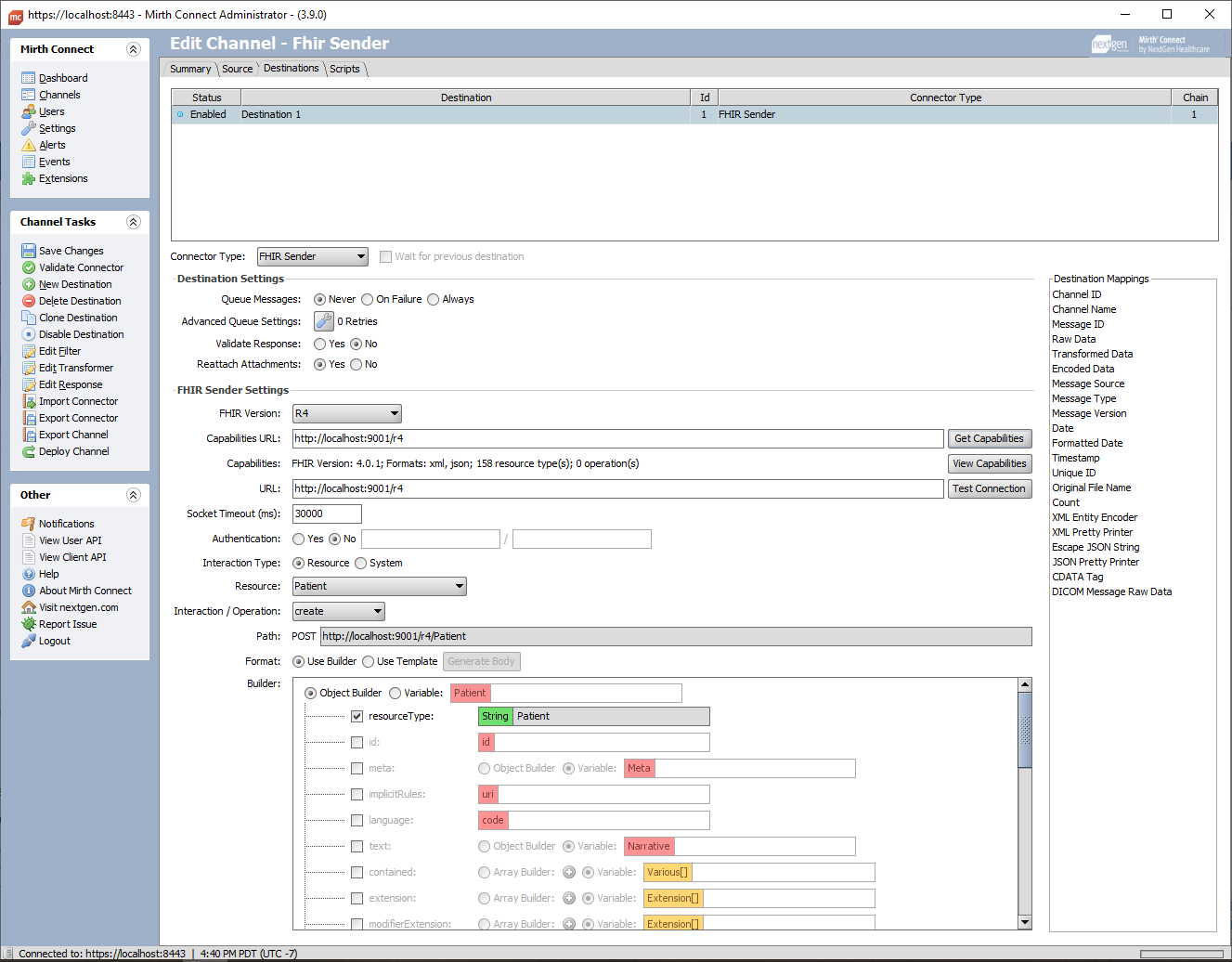Select Queue Messages On Failure radio

point(368,299)
